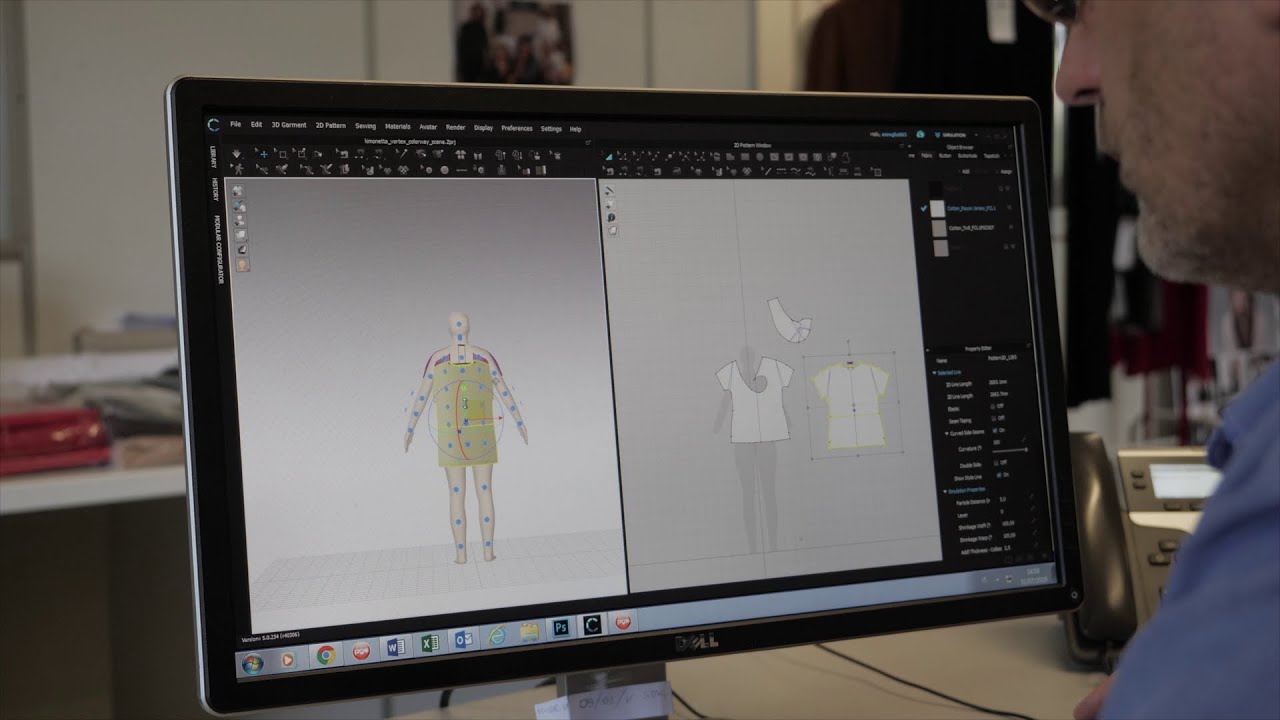Collapse the Simulation Properties section
This screenshot has width=1280, height=720.
click(945, 492)
